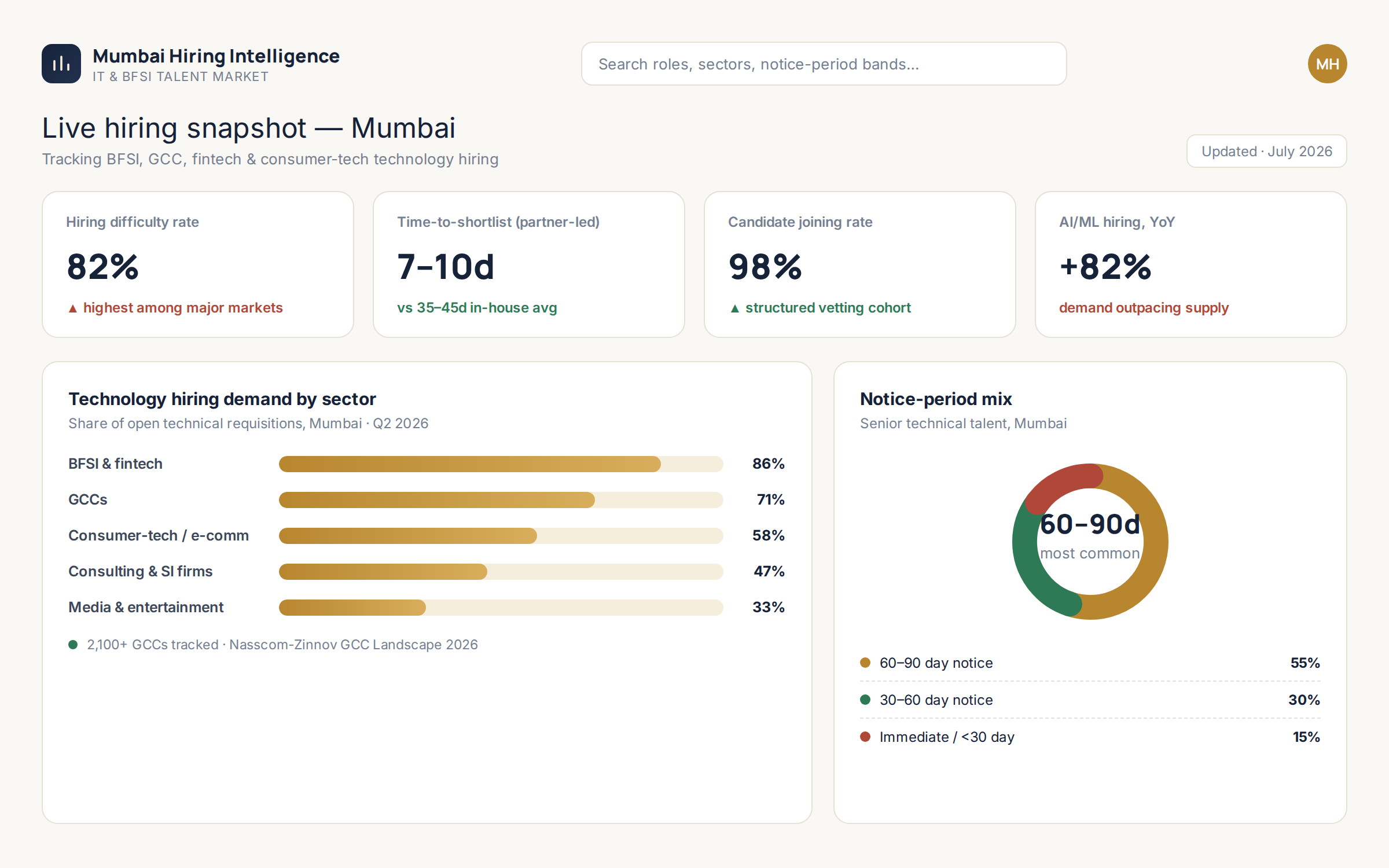
Task: Click the green dot beside 2,100+ GCCs tracked
Action: pyautogui.click(x=73, y=645)
